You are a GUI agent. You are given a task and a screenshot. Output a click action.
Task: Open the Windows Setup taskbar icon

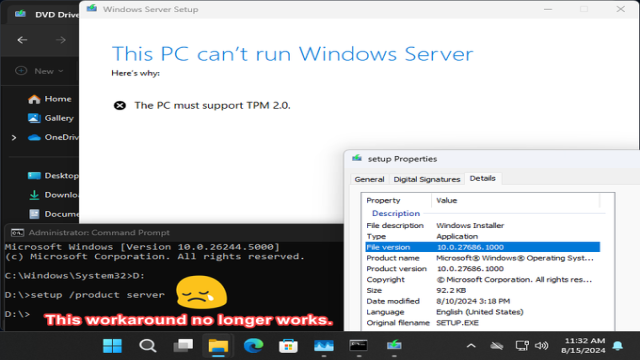[x=394, y=346]
